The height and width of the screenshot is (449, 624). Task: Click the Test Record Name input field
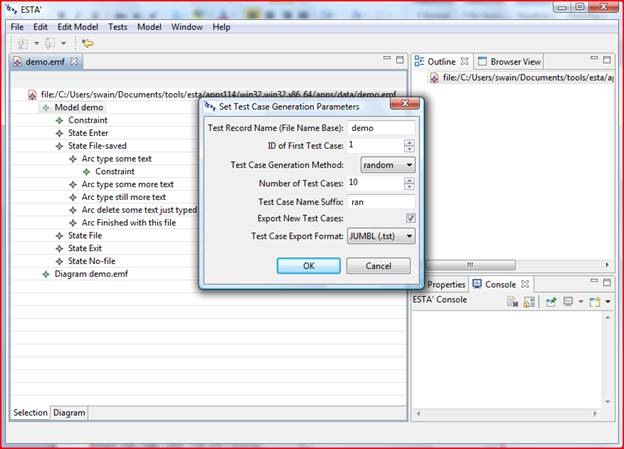coord(380,128)
